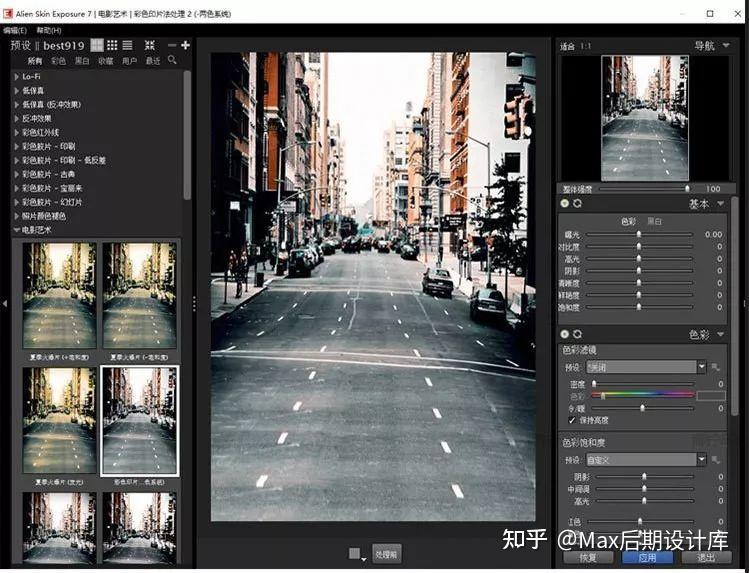This screenshot has height=573, width=749.
Task: Select the highlighted 彩色印片 preset thumbnail
Action: pyautogui.click(x=139, y=420)
